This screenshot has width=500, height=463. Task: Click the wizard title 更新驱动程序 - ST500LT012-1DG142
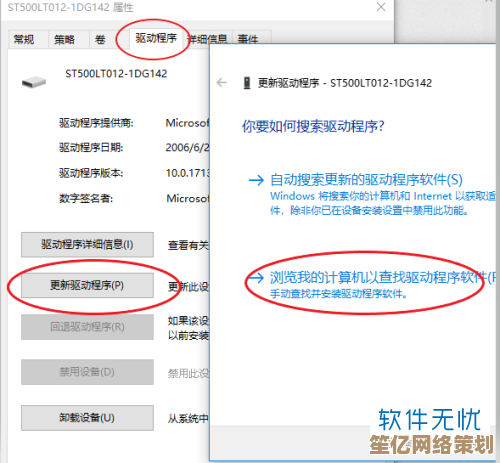pos(345,83)
